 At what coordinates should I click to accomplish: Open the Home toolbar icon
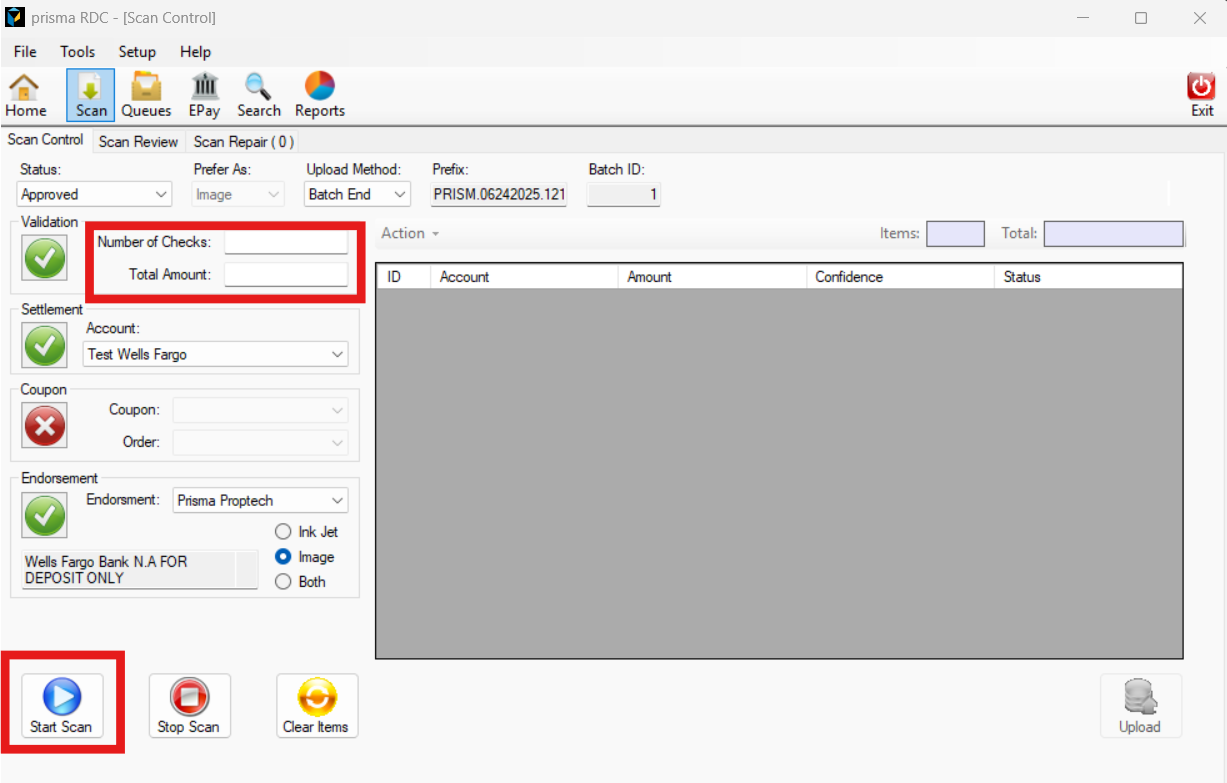25,95
